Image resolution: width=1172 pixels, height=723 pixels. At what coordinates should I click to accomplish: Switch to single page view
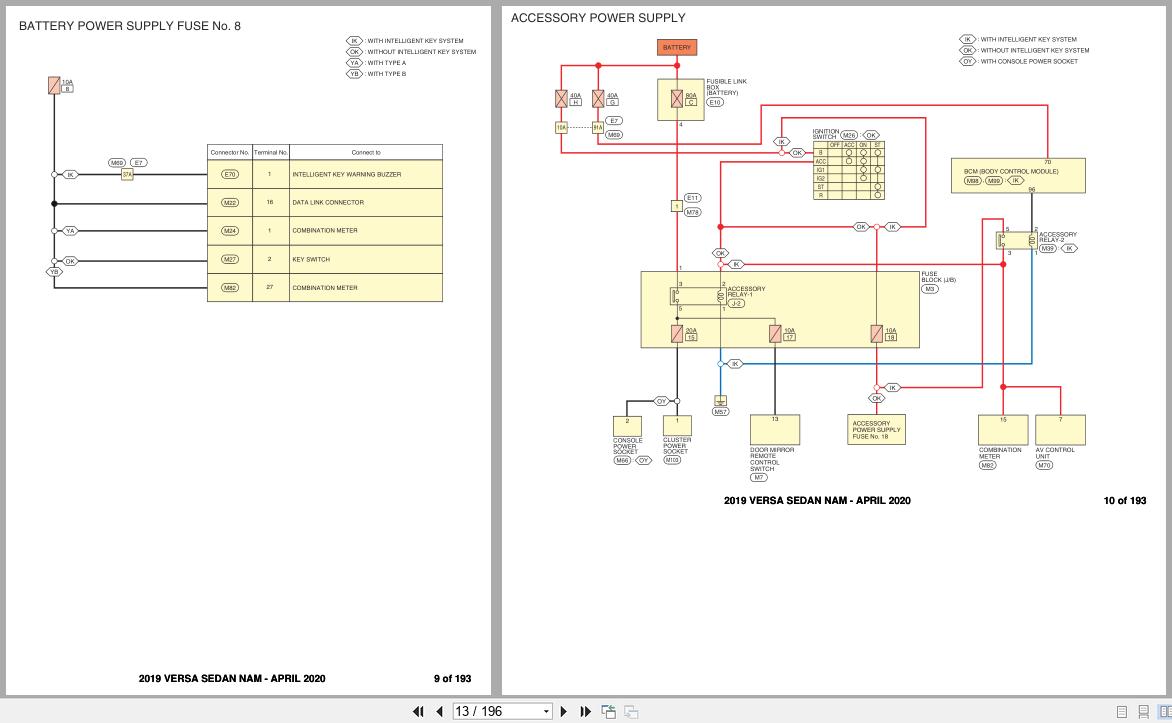point(1121,712)
